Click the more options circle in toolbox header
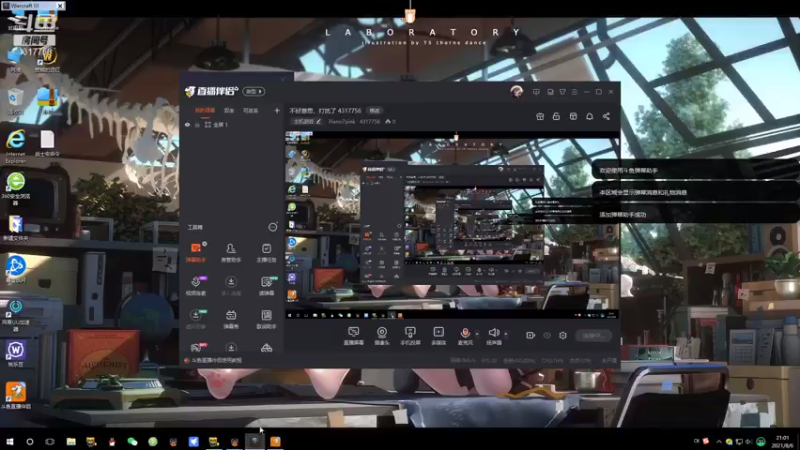The image size is (800, 450). tap(272, 227)
